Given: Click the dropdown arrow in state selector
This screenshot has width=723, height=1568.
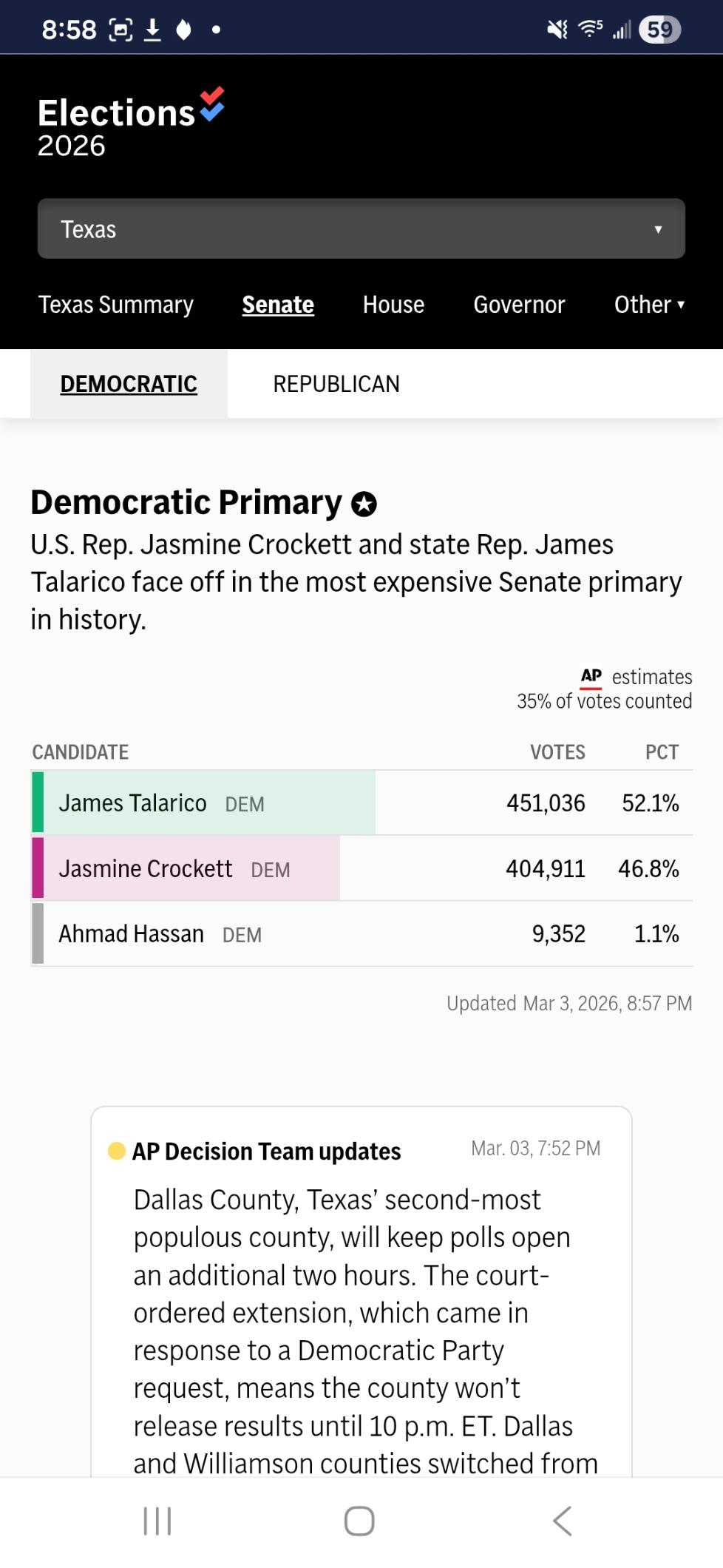Looking at the screenshot, I should [658, 229].
